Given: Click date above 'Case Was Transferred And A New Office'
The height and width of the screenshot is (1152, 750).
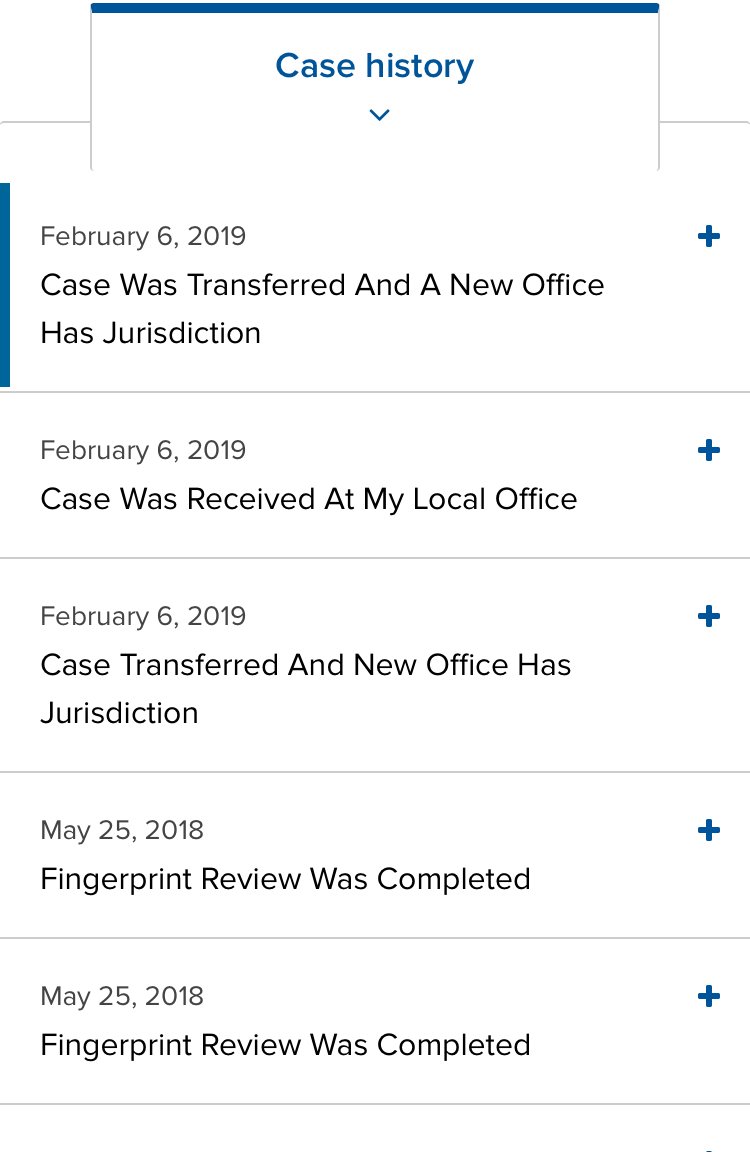Looking at the screenshot, I should tap(143, 236).
